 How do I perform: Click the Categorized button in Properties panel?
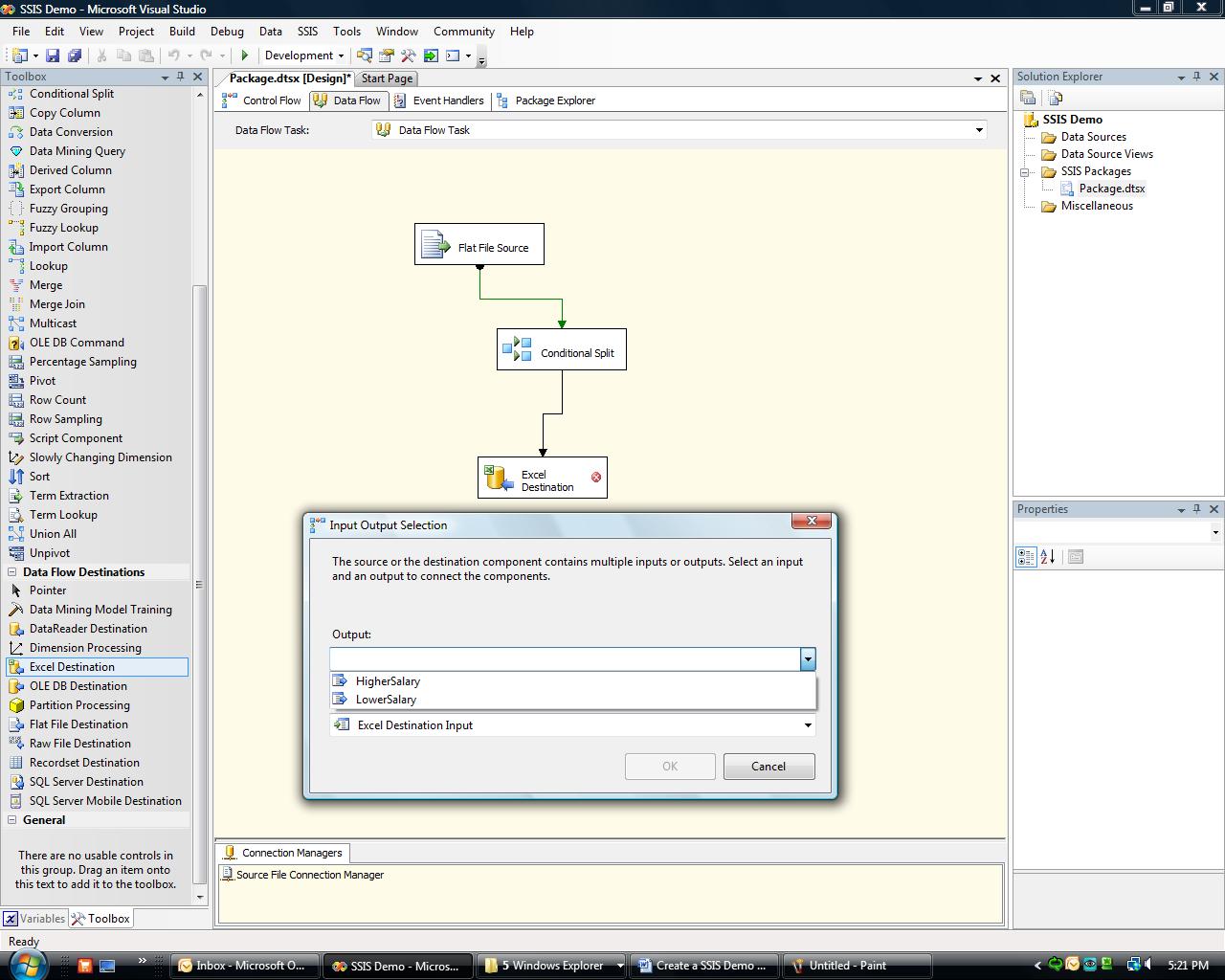(1026, 557)
